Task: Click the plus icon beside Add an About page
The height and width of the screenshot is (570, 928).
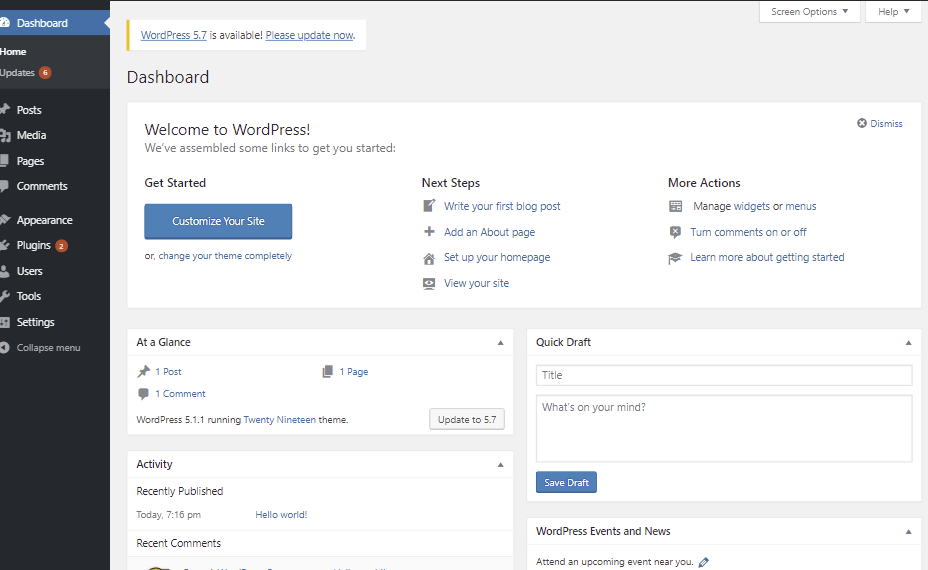Action: tap(429, 231)
